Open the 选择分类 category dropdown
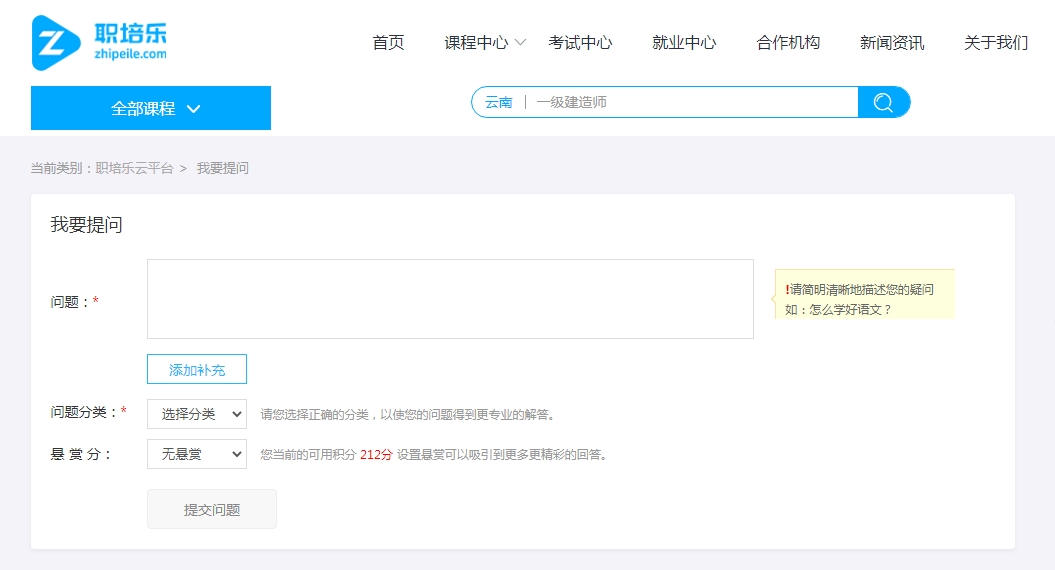 pos(197,414)
